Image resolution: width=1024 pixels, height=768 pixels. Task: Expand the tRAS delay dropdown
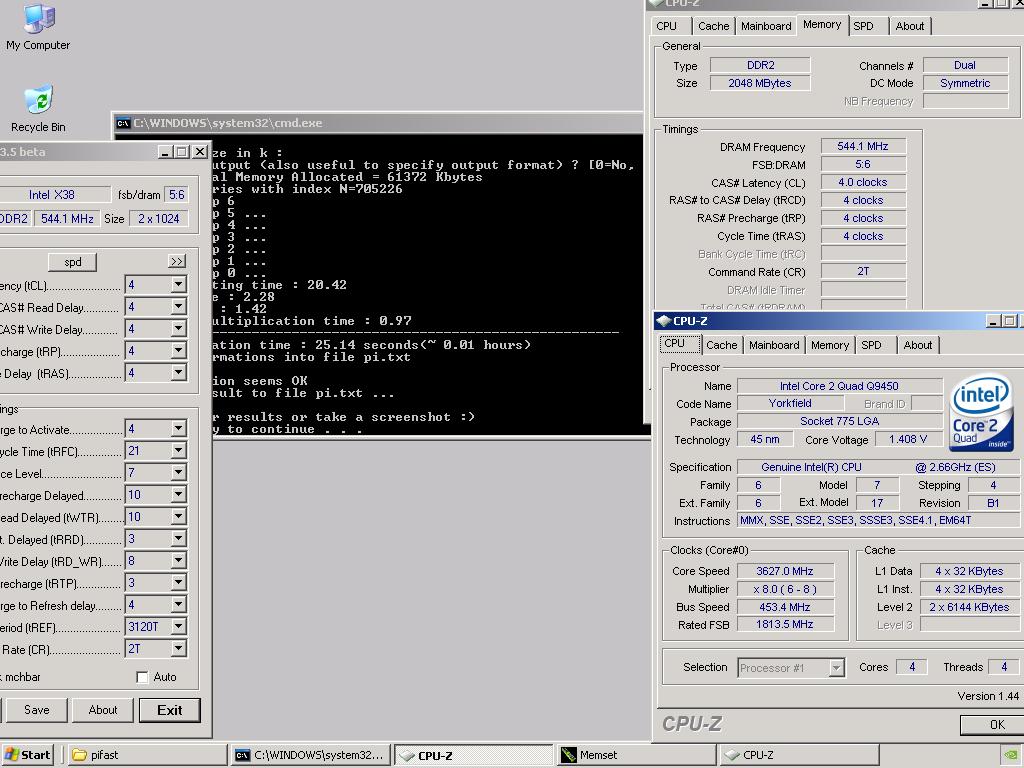point(178,373)
